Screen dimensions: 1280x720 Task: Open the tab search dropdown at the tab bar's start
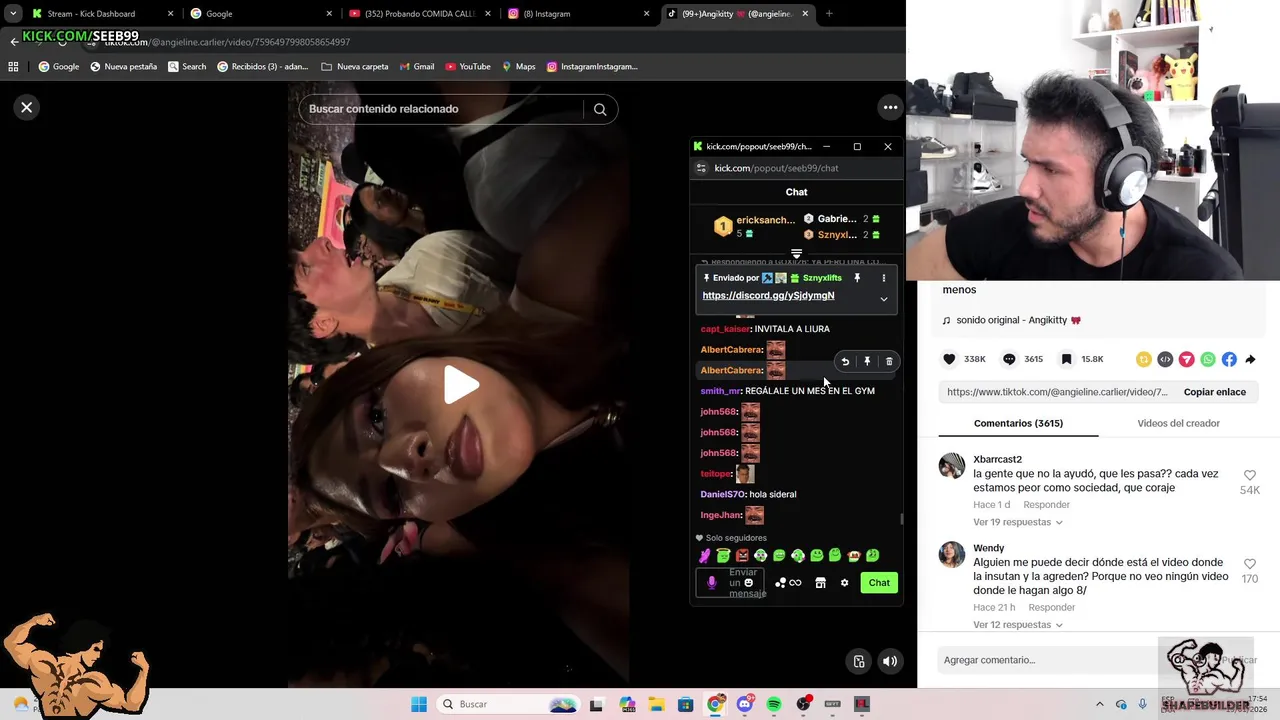[x=12, y=14]
